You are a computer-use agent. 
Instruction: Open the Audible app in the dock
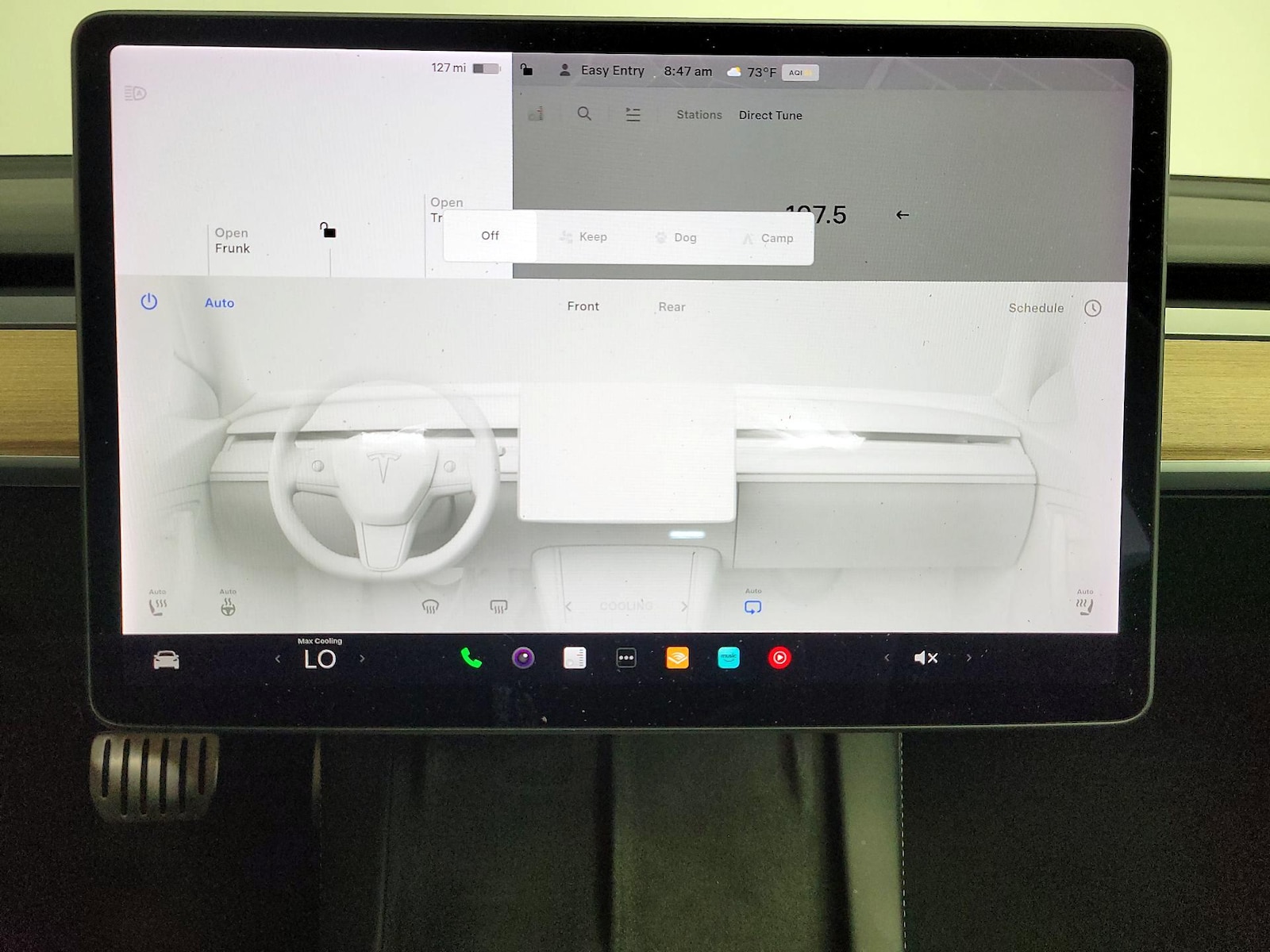(677, 658)
